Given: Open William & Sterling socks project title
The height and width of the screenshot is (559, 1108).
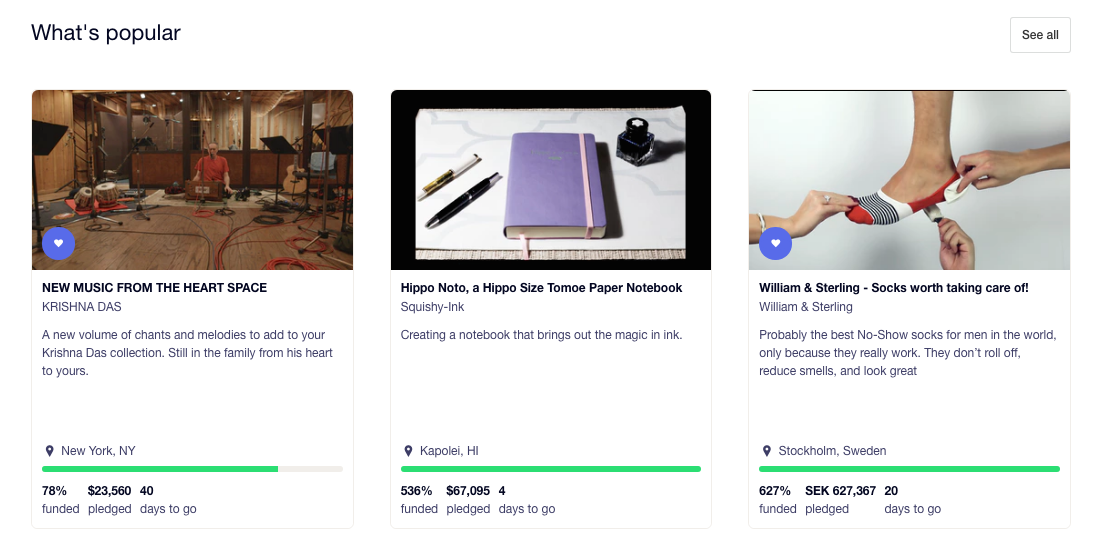Looking at the screenshot, I should 893,288.
